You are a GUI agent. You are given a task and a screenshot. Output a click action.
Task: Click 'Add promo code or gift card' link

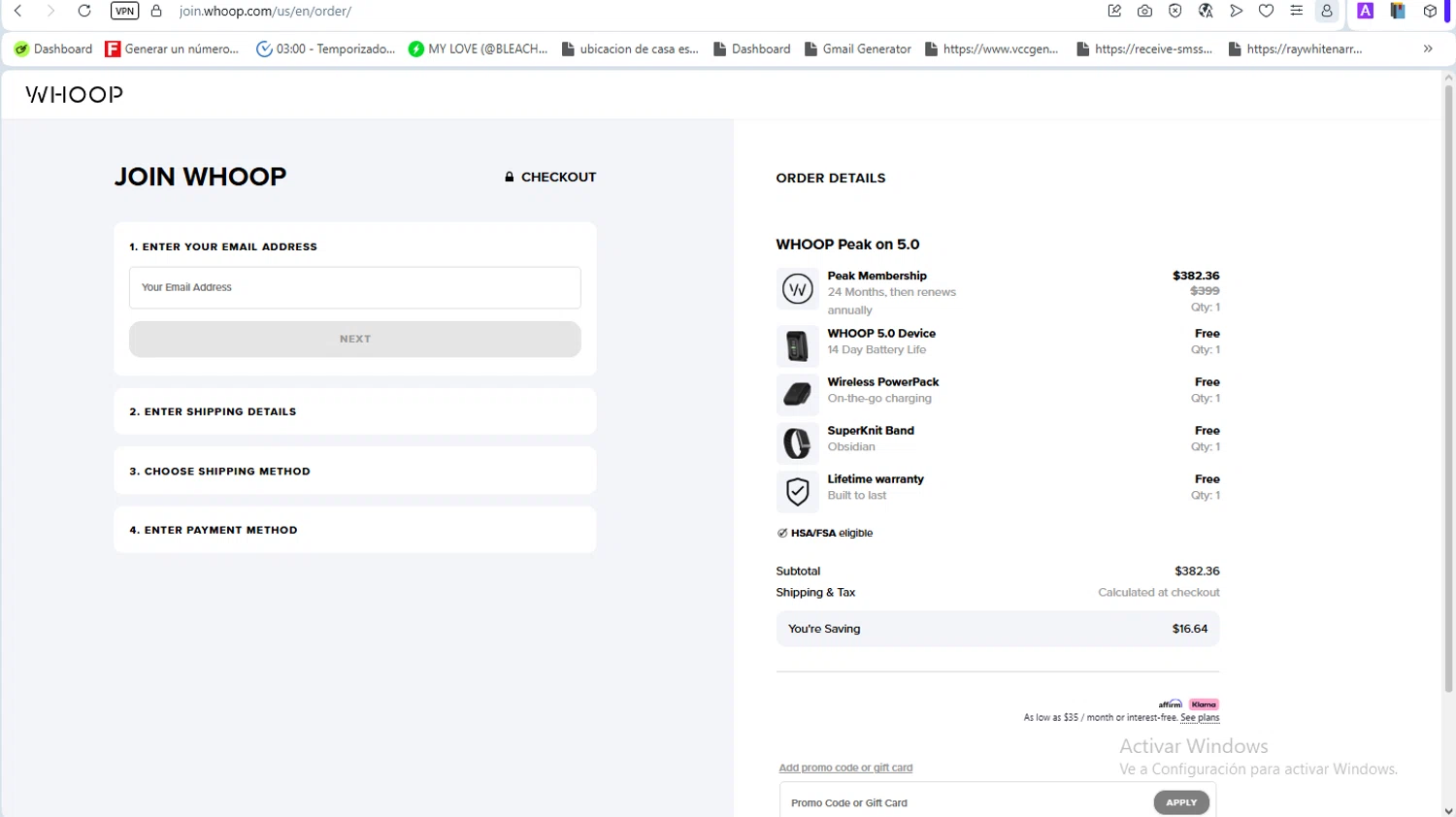pyautogui.click(x=845, y=768)
